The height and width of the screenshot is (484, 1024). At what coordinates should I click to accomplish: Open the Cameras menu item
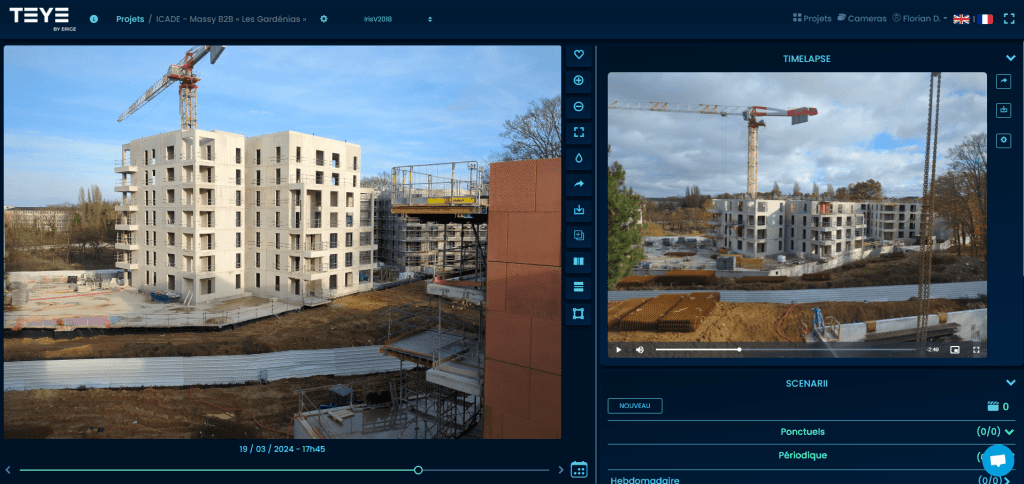(861, 18)
